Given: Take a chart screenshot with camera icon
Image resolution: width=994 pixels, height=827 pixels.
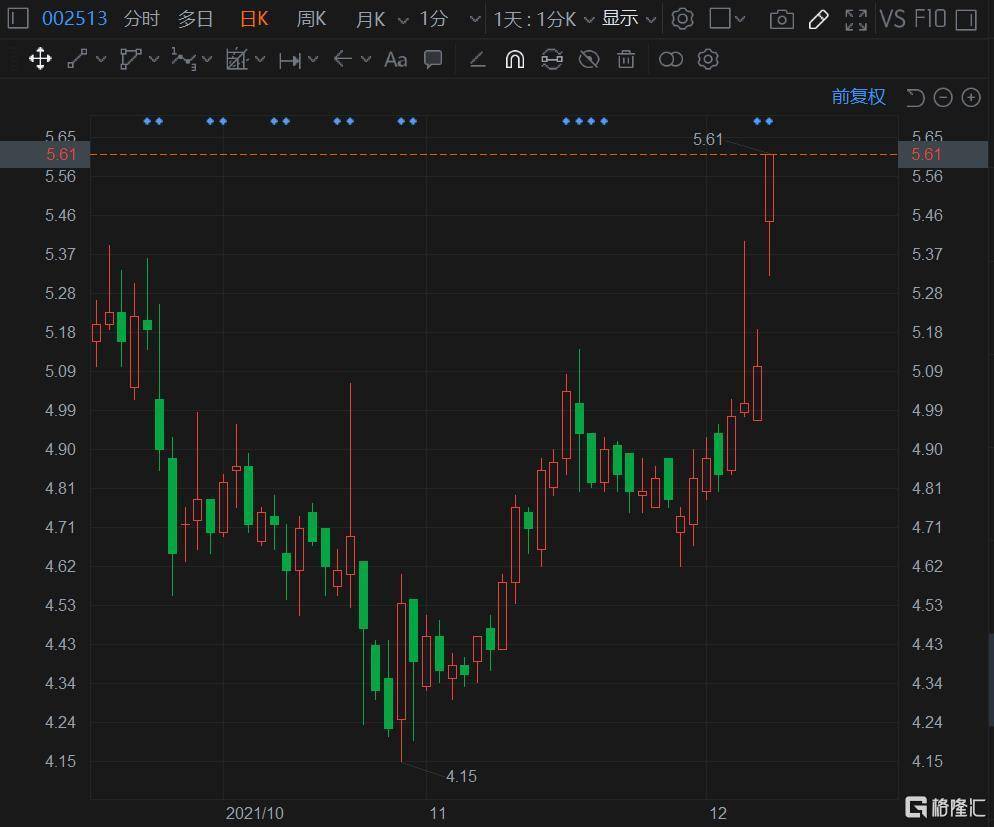Looking at the screenshot, I should 782,19.
